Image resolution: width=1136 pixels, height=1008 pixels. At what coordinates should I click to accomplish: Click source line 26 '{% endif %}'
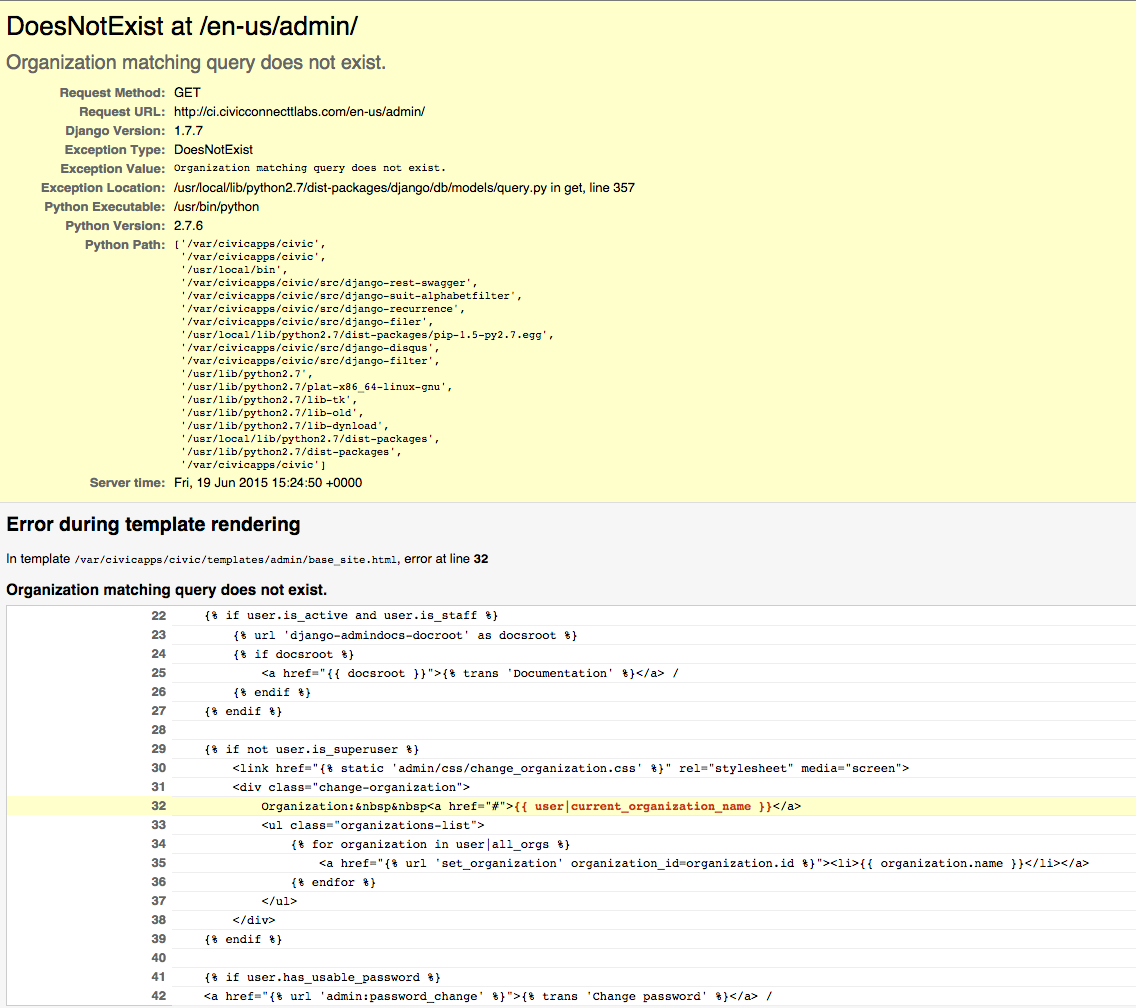point(272,692)
